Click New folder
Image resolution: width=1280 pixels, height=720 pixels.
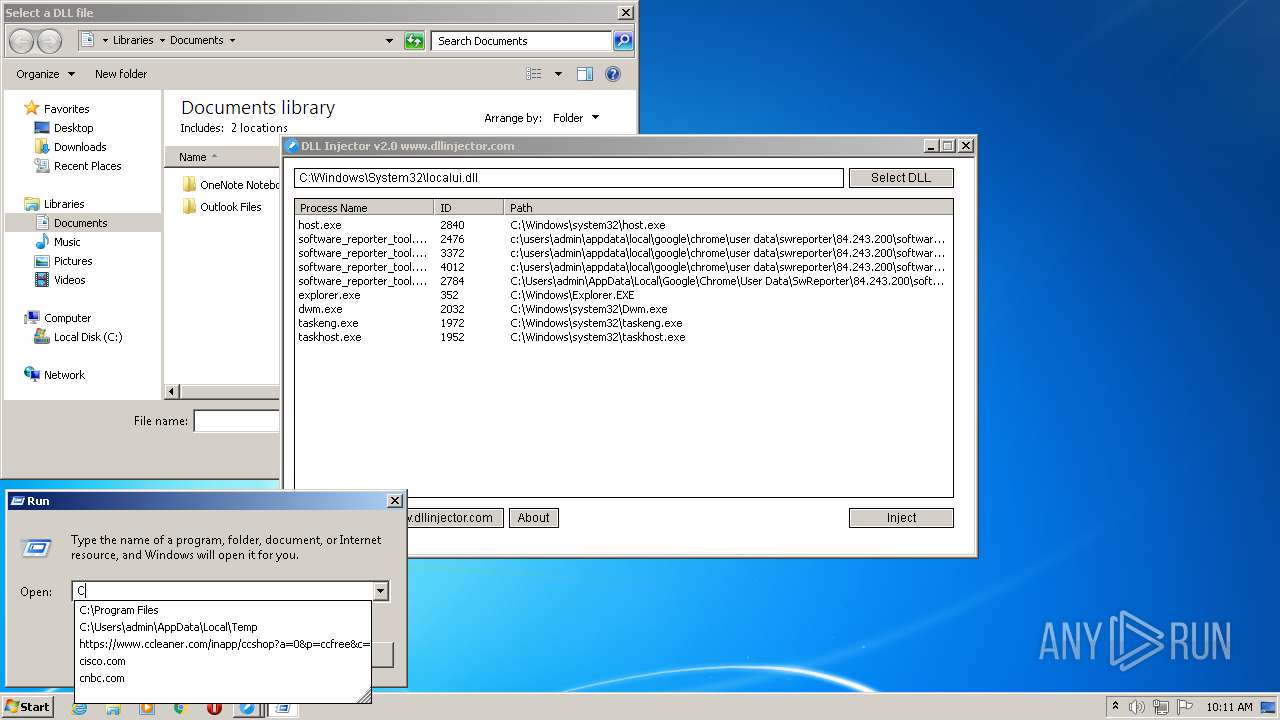tap(121, 74)
